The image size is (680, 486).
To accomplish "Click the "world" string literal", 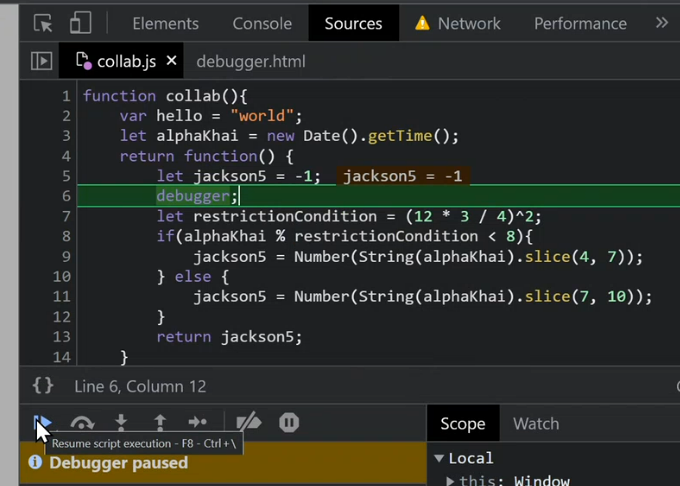I will 262,116.
